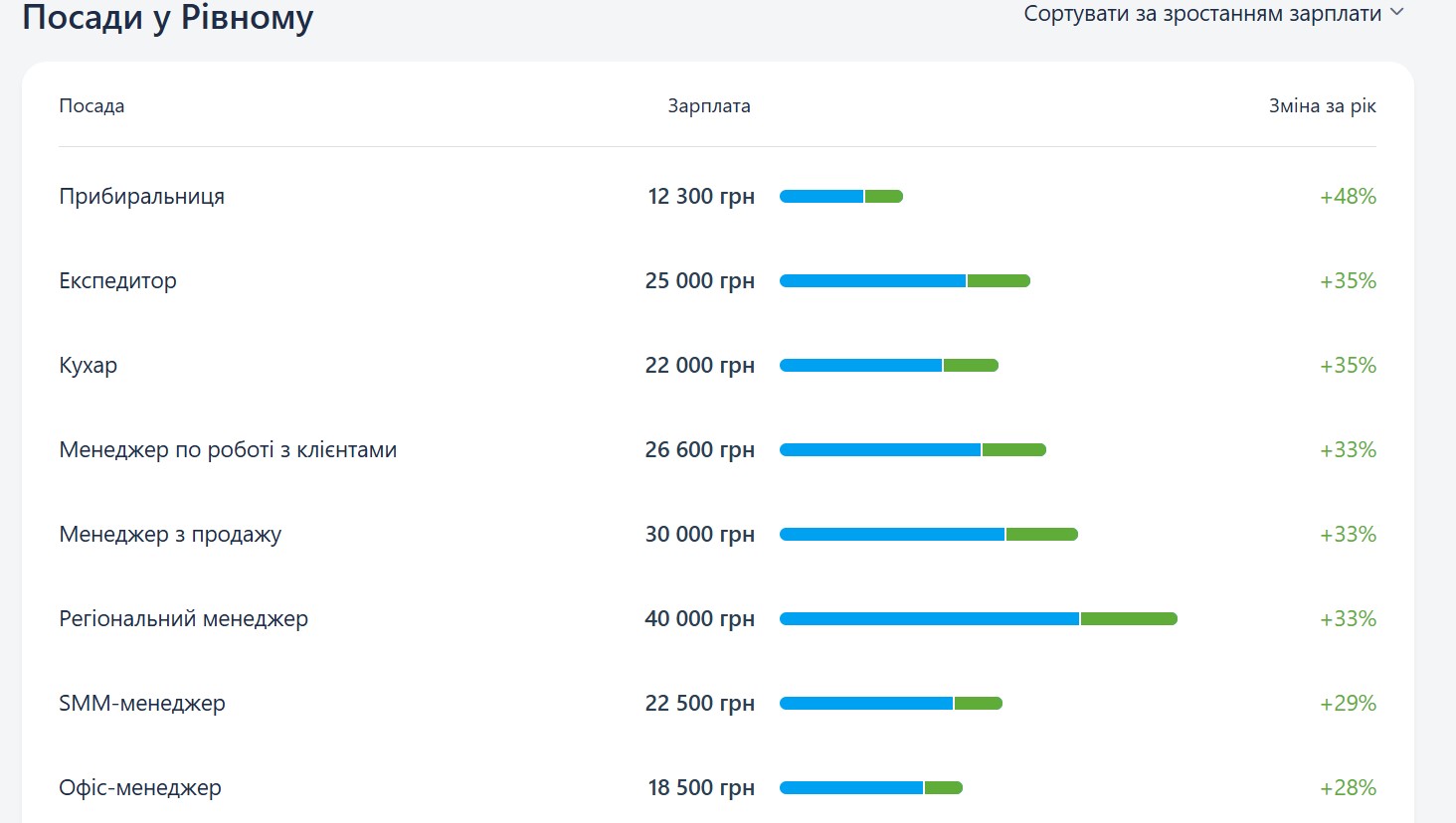The width and height of the screenshot is (1456, 823).
Task: Open the Офіс-менеджер position
Action: tap(140, 788)
